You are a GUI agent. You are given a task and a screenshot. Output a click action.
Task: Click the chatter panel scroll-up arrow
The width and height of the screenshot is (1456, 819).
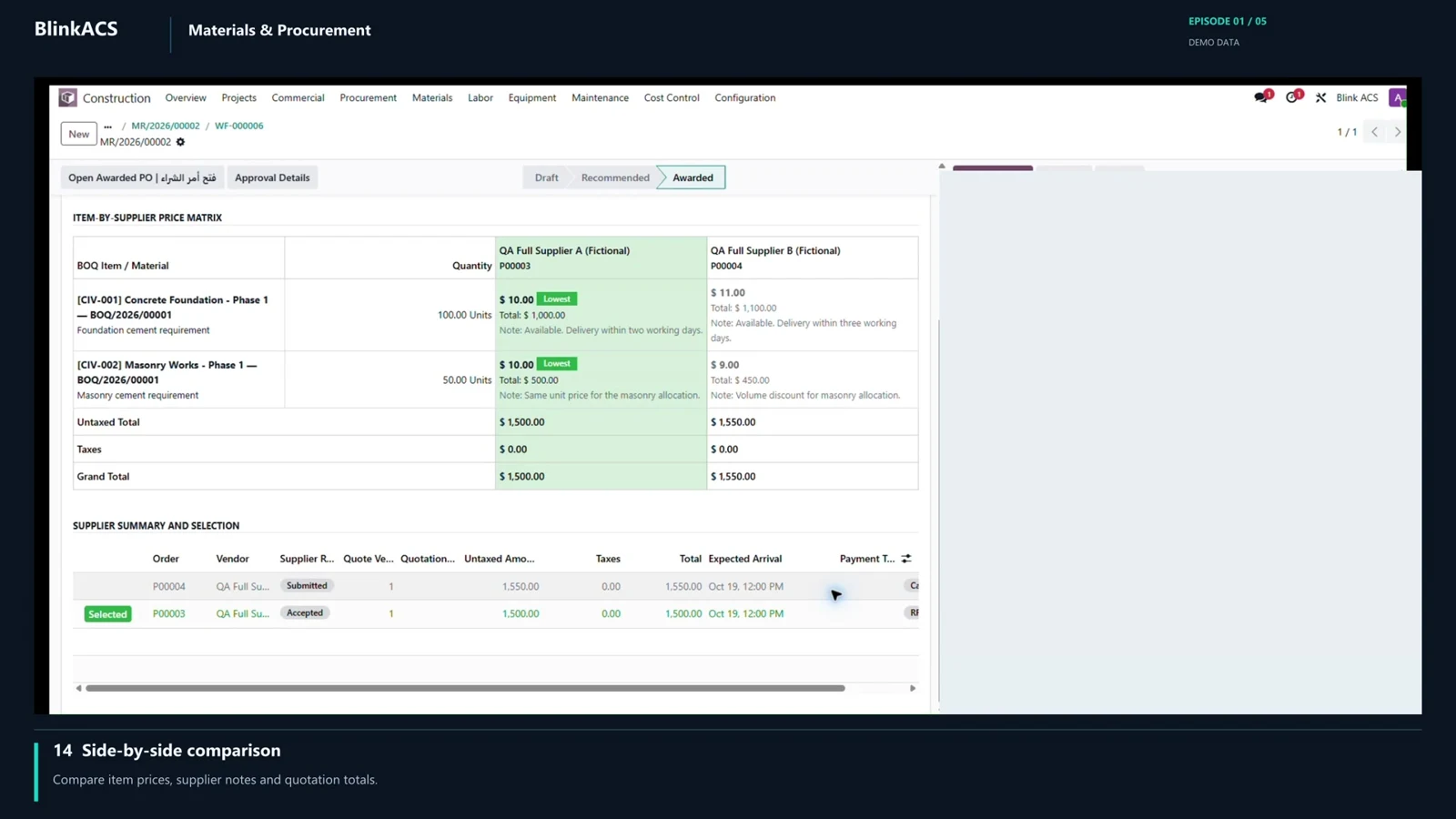pos(942,167)
